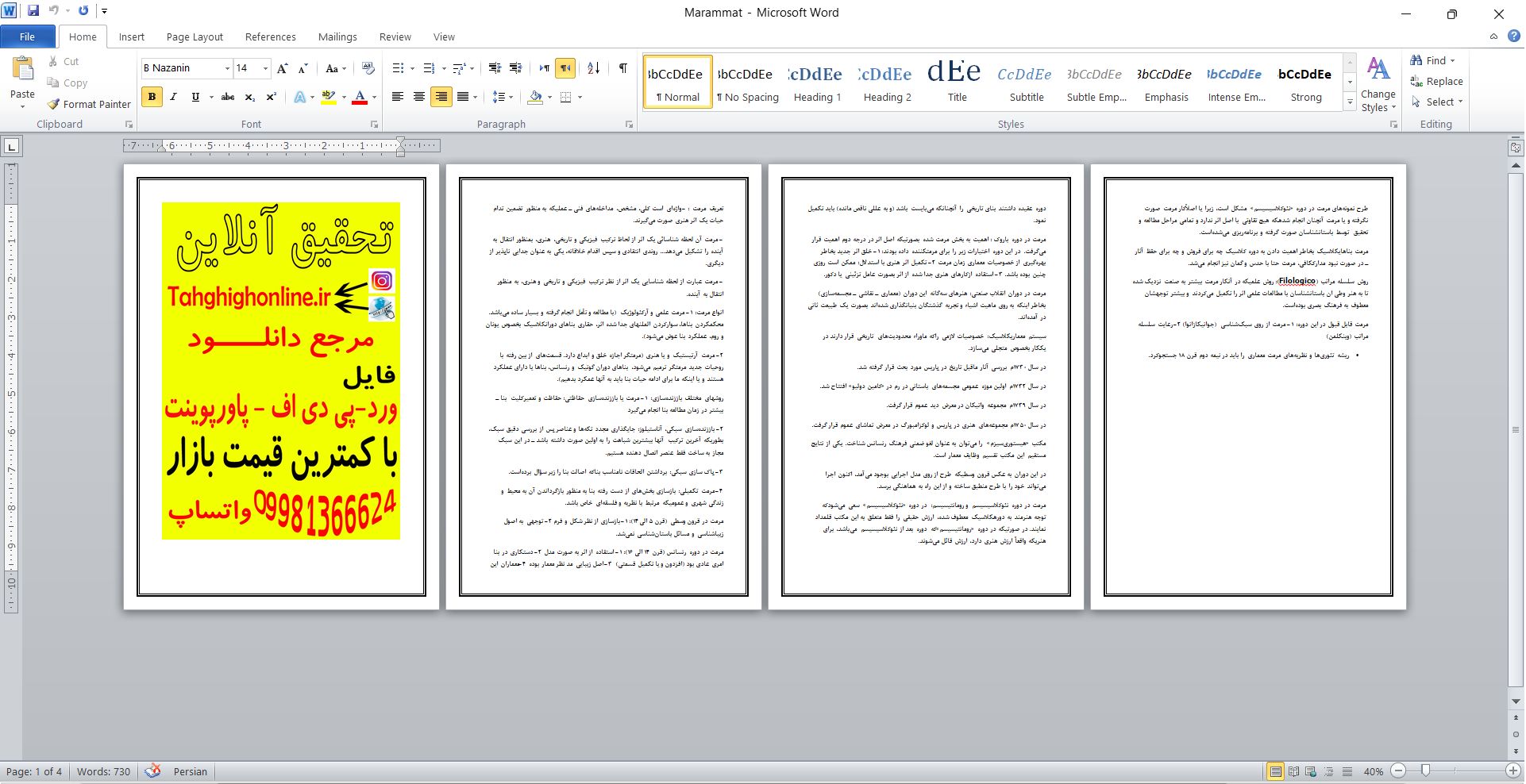1526x784 pixels.
Task: Open the Change Case Aa dropdown
Action: coord(335,68)
